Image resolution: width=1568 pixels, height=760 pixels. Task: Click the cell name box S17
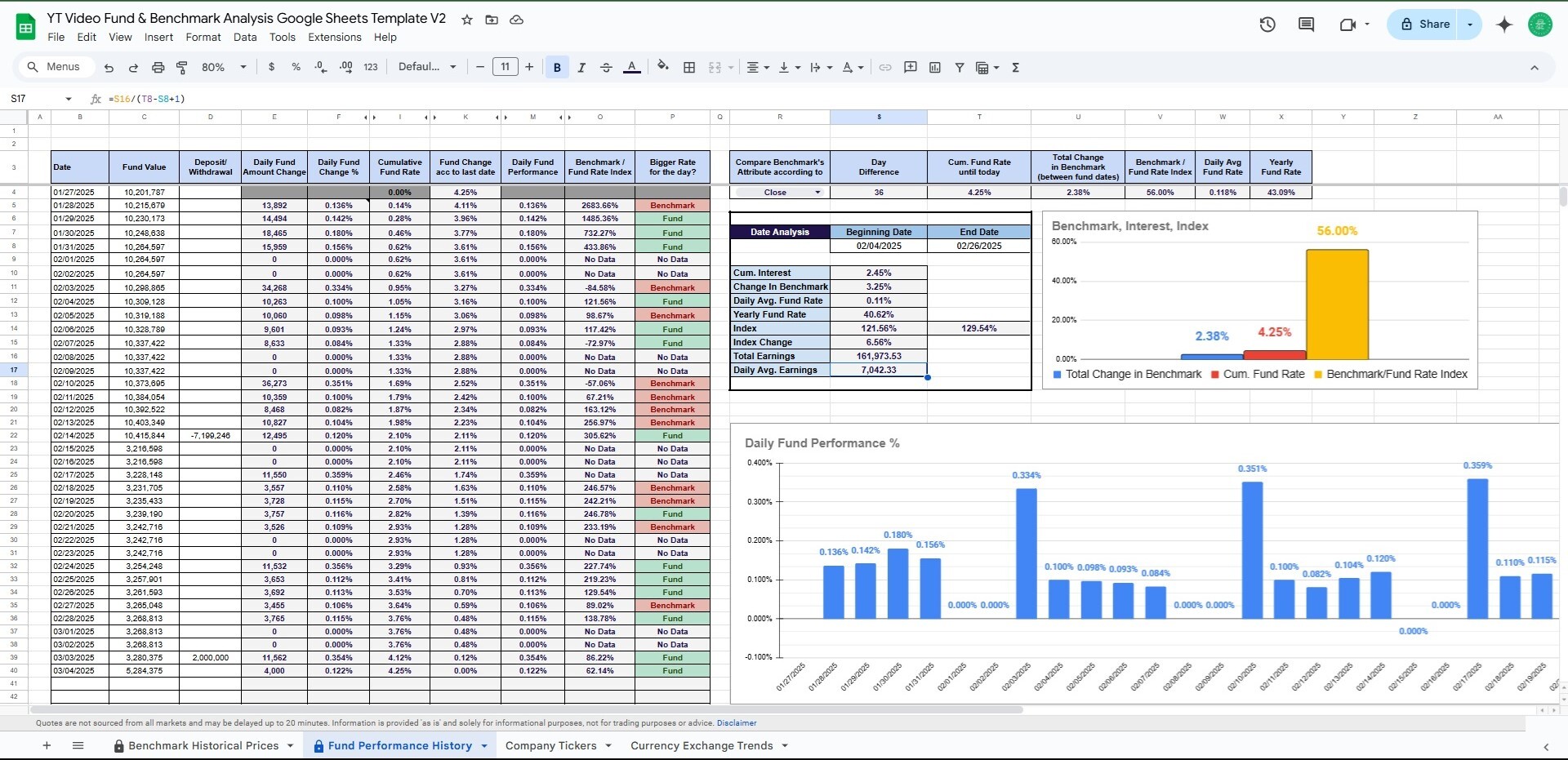click(41, 99)
